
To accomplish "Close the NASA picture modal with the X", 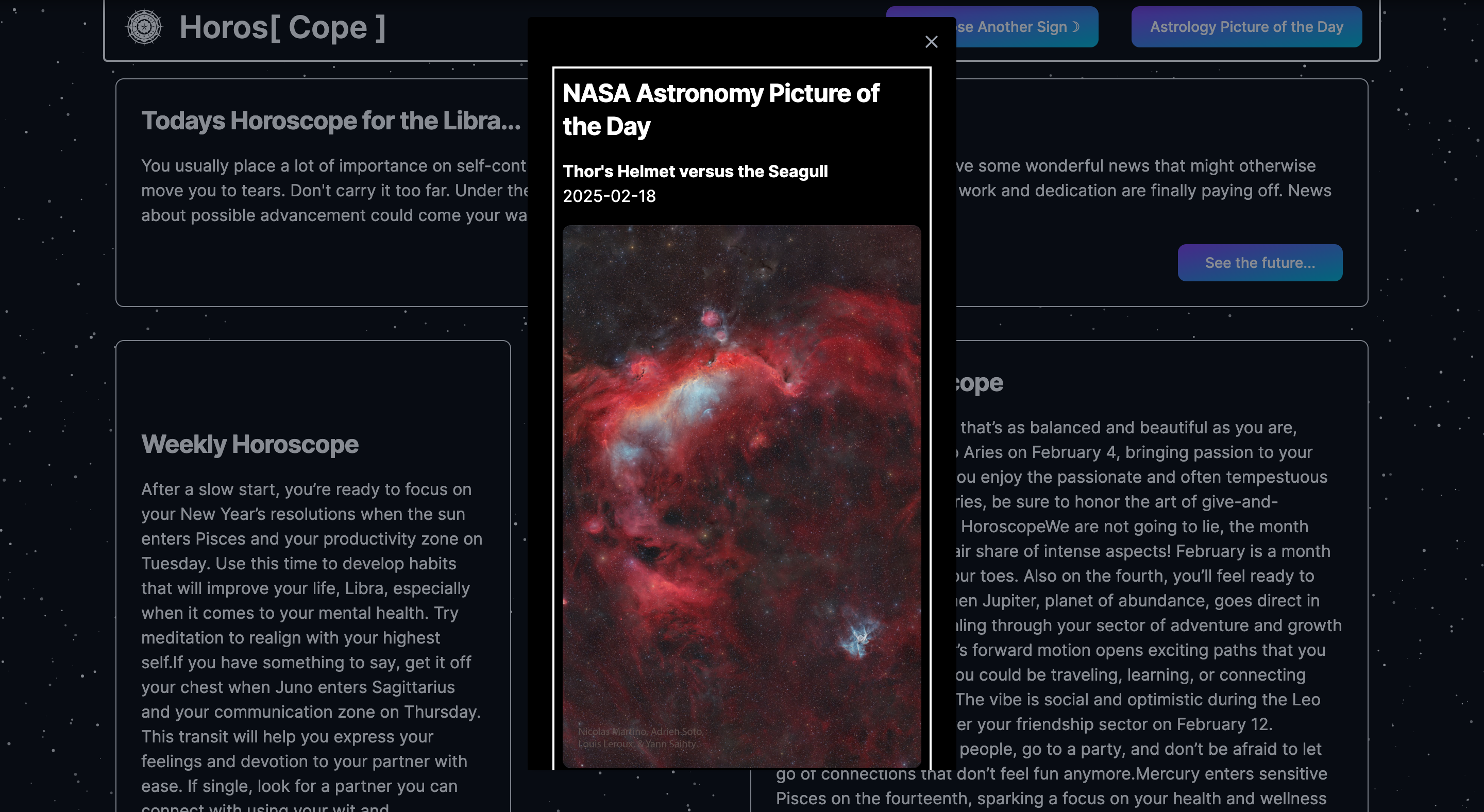I will coord(932,42).
